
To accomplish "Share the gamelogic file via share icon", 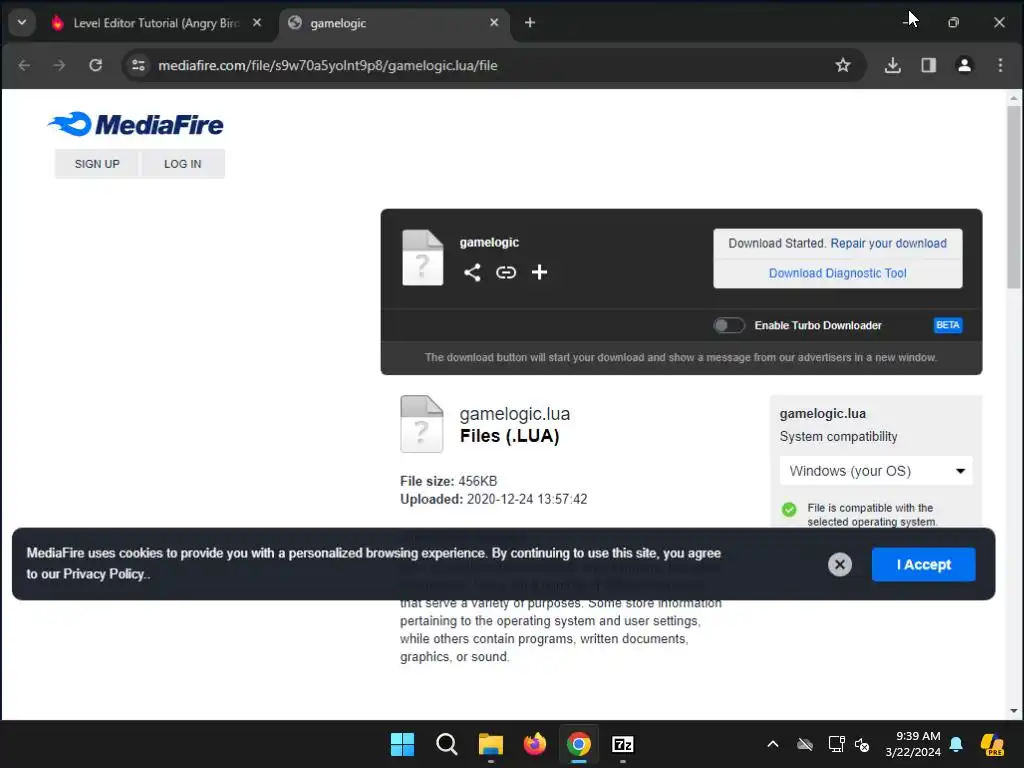I will coord(472,272).
